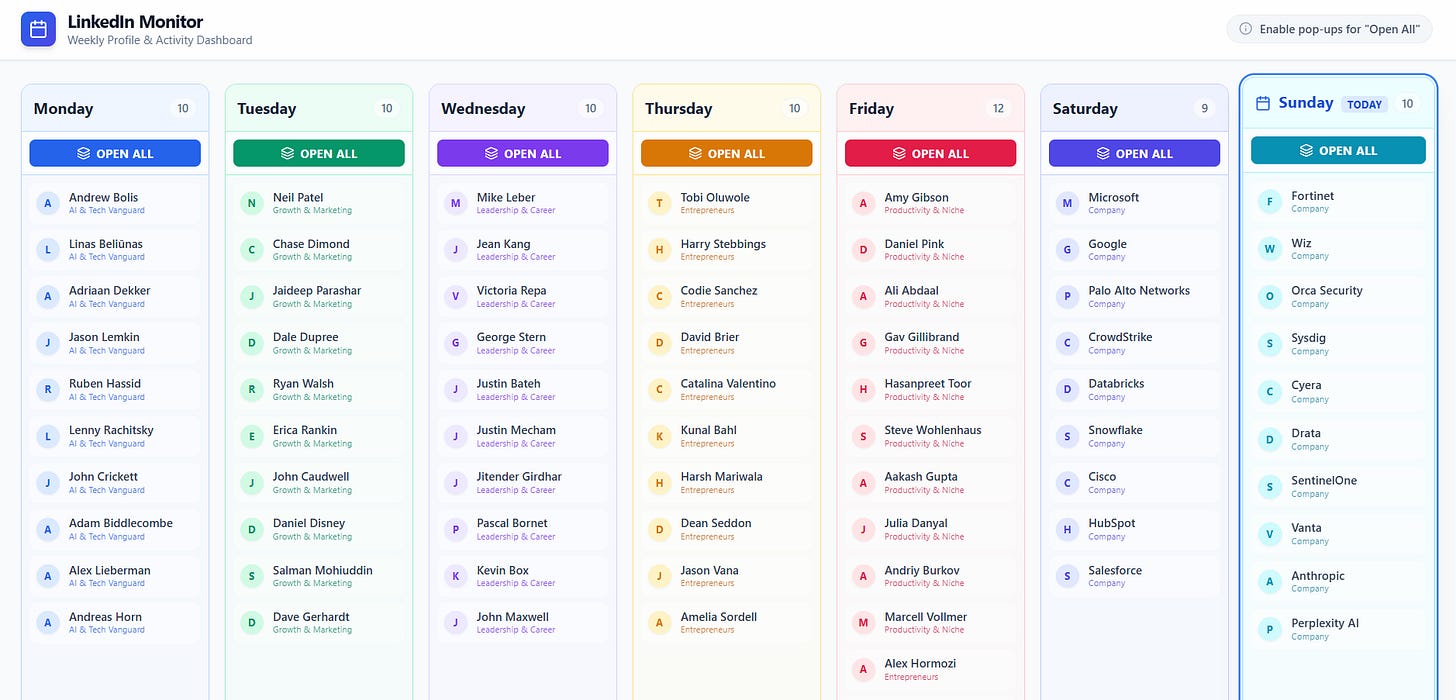Click the calendar icon next to Sunday
Image resolution: width=1456 pixels, height=700 pixels.
(1262, 103)
